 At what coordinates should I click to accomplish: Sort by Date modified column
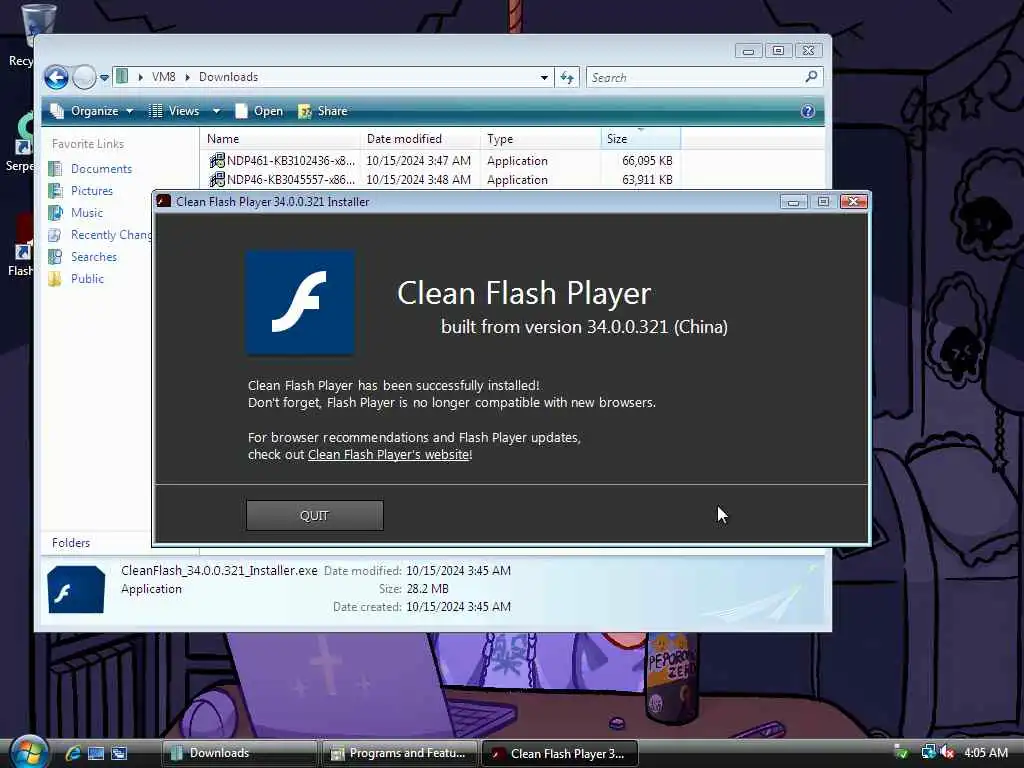pos(420,138)
